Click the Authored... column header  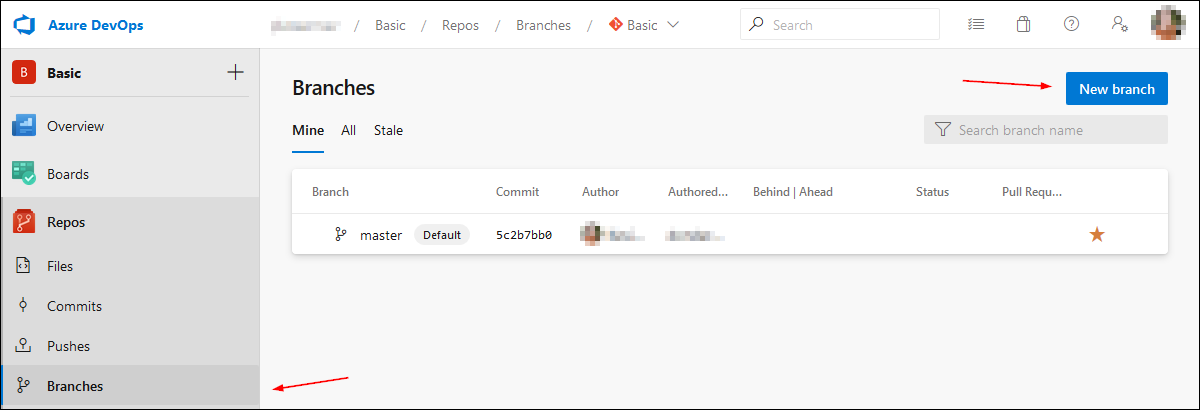(x=698, y=192)
